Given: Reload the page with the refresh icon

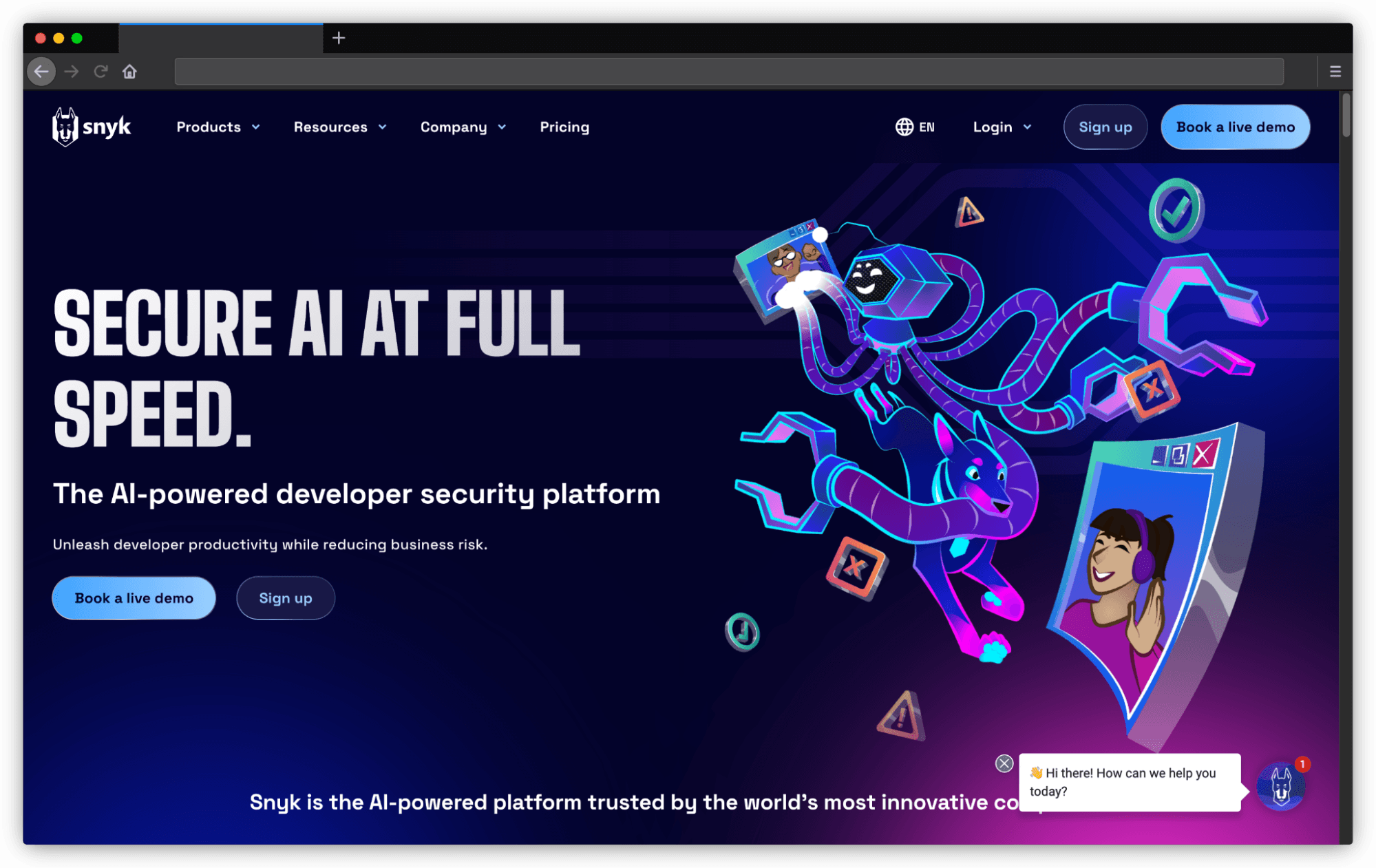Looking at the screenshot, I should click(x=100, y=72).
